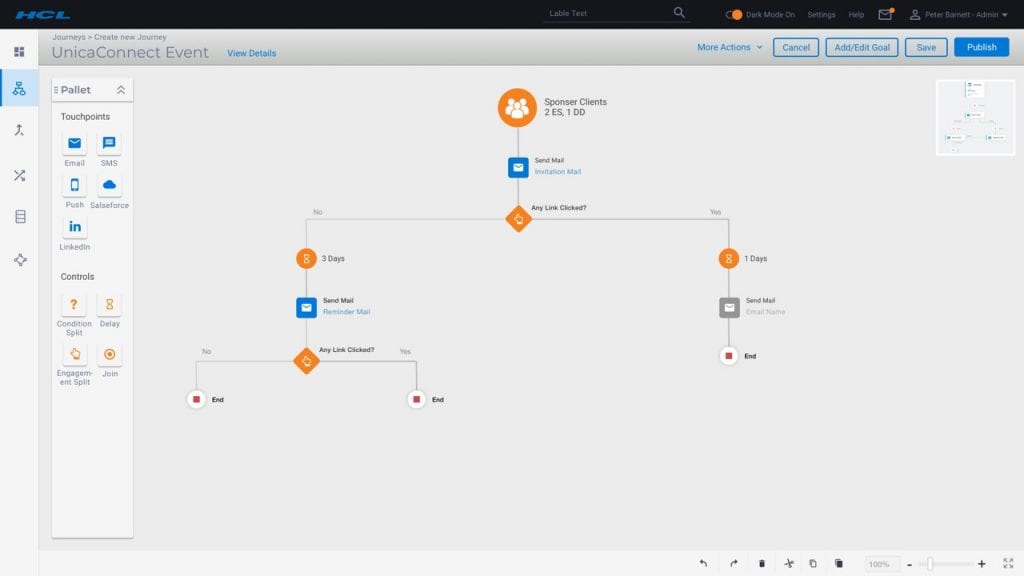Viewport: 1024px width, 576px height.
Task: Click the Cancel button
Action: 795,48
